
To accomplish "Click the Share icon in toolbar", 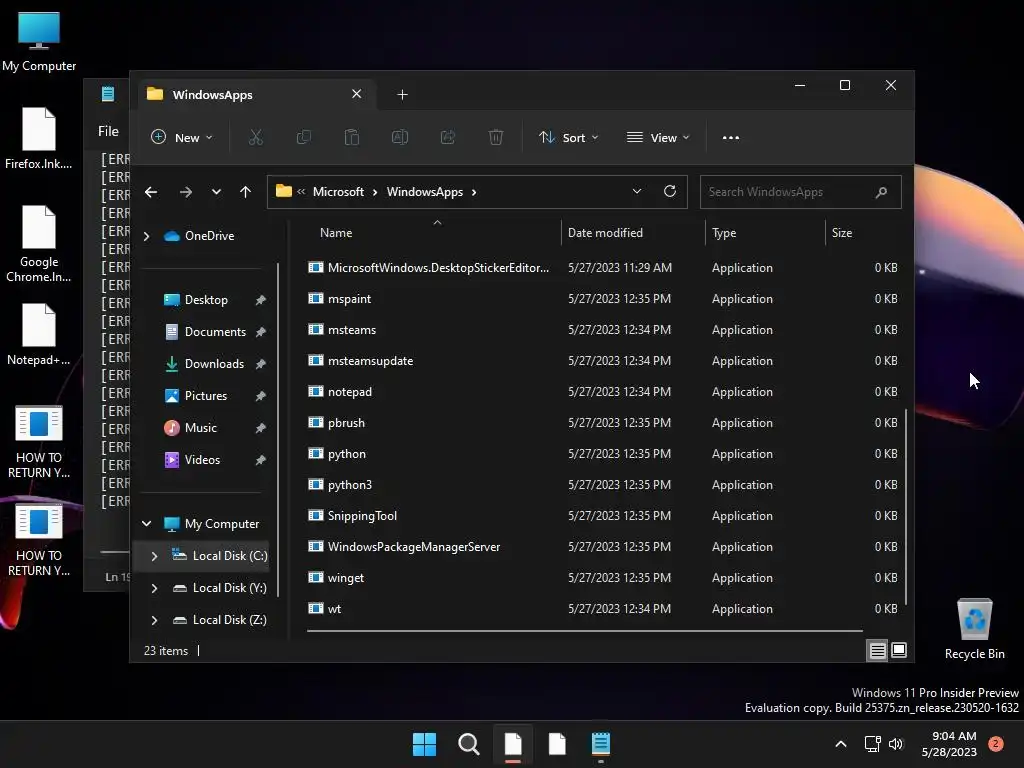I will 448,137.
